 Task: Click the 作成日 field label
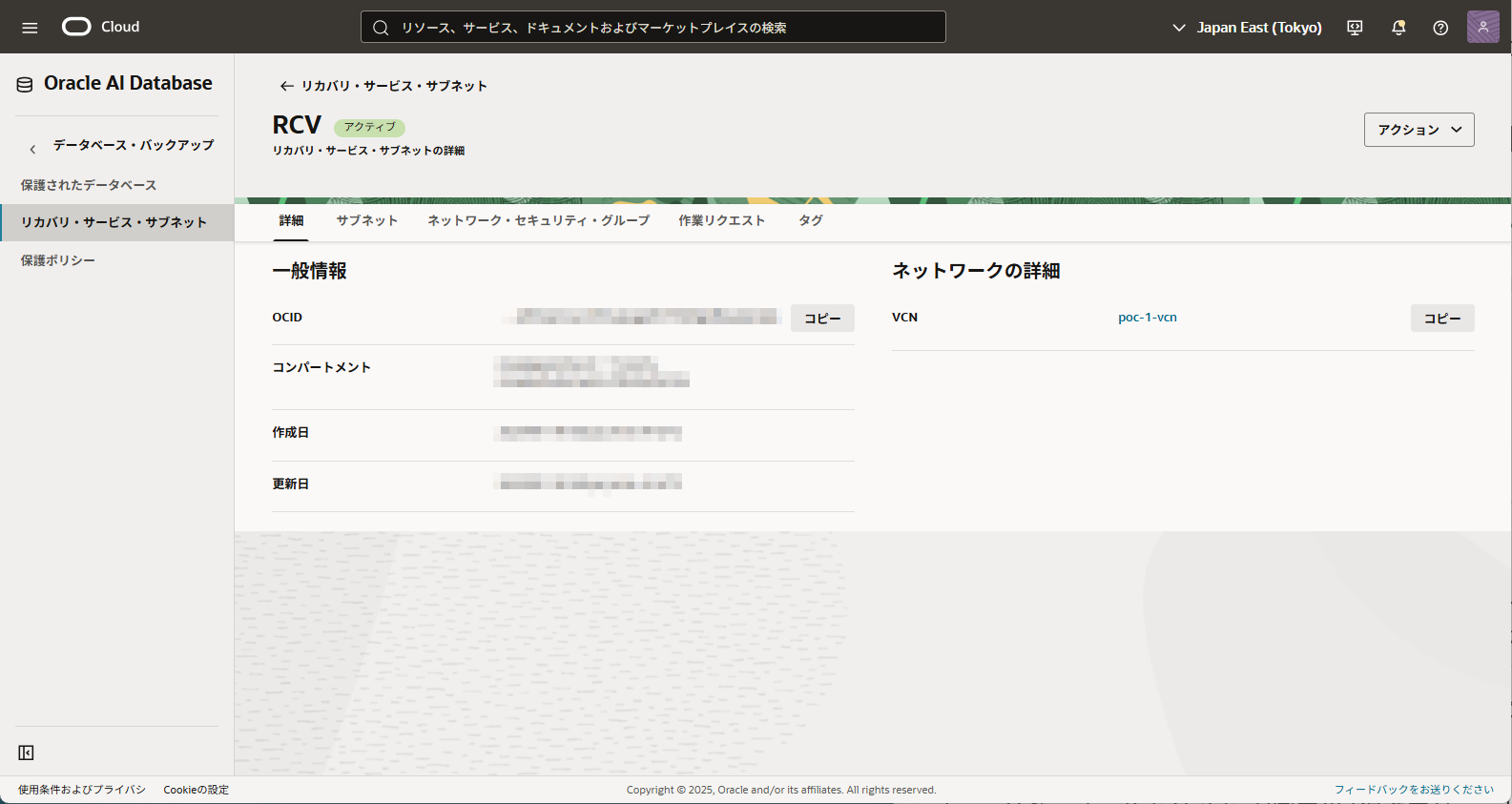[x=290, y=432]
